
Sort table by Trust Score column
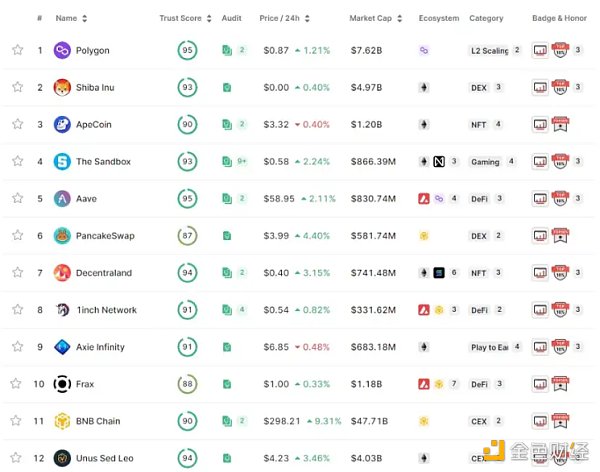184,18
